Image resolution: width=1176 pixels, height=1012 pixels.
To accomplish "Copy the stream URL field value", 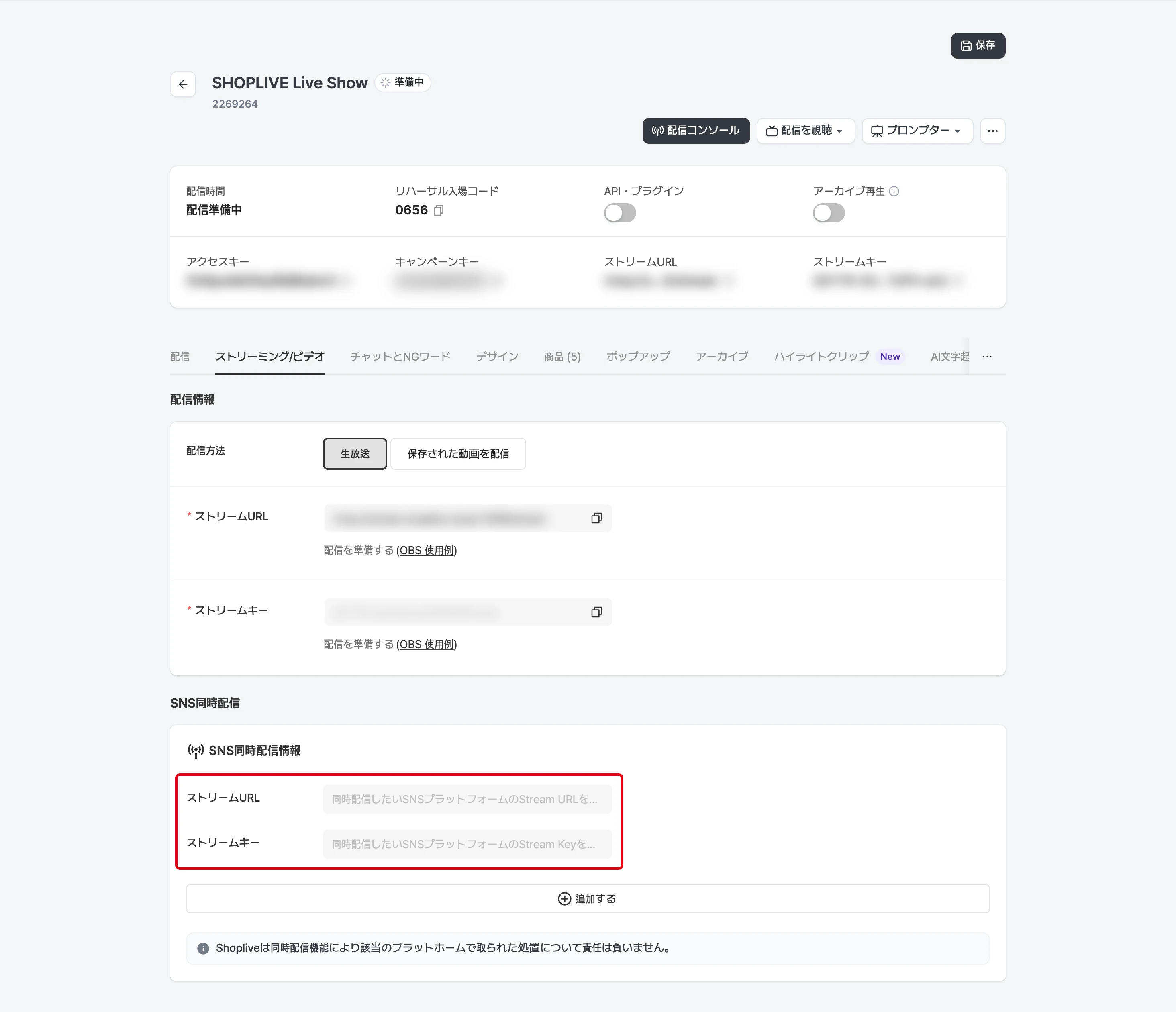I will (x=596, y=518).
